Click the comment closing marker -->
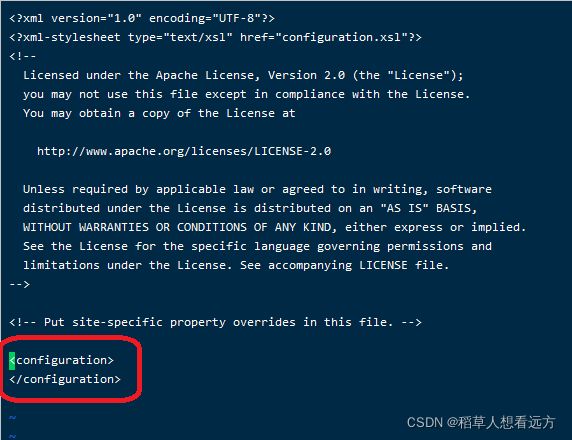This screenshot has height=440, width=572. [19, 284]
